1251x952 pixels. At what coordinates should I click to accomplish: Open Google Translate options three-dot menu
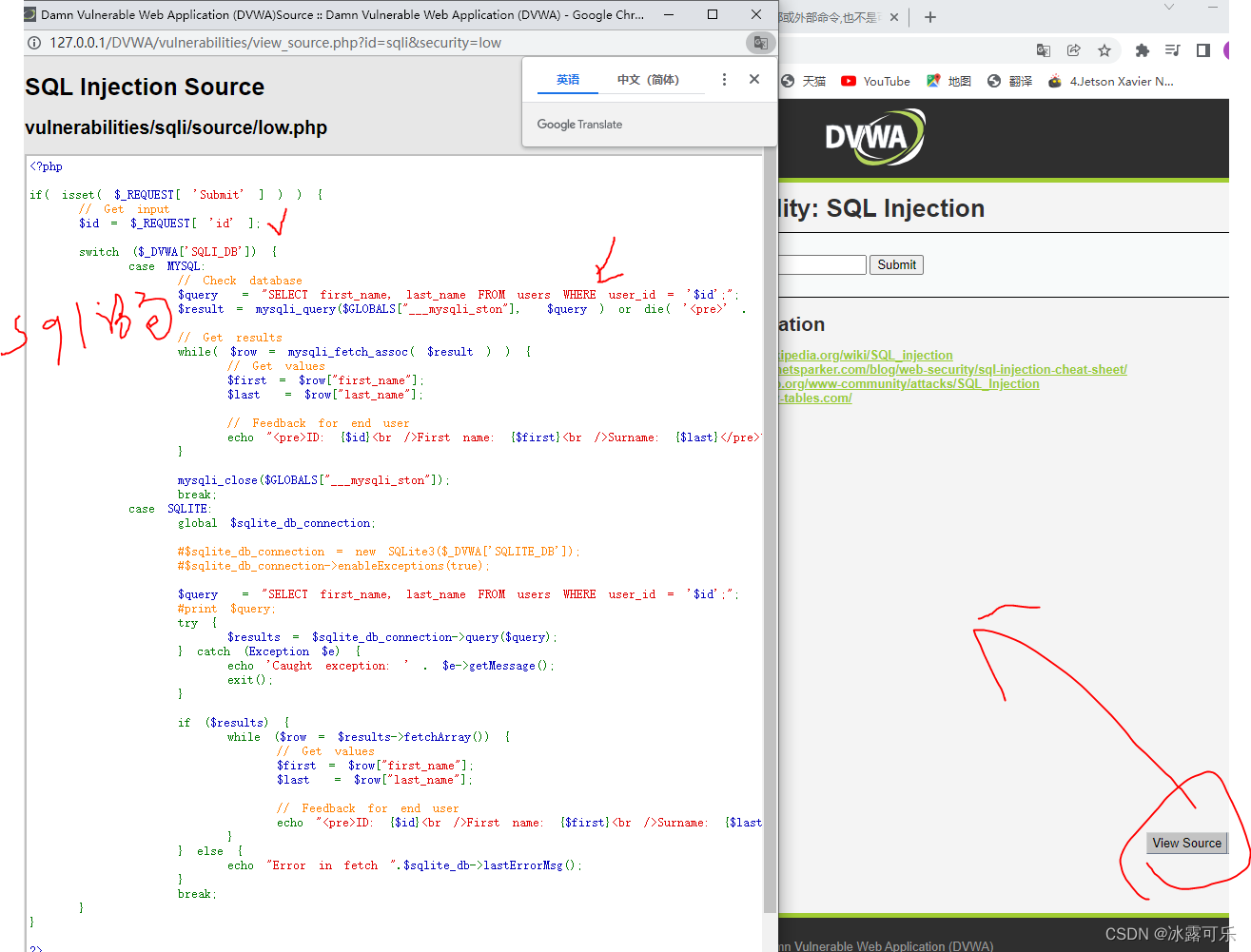pyautogui.click(x=724, y=80)
